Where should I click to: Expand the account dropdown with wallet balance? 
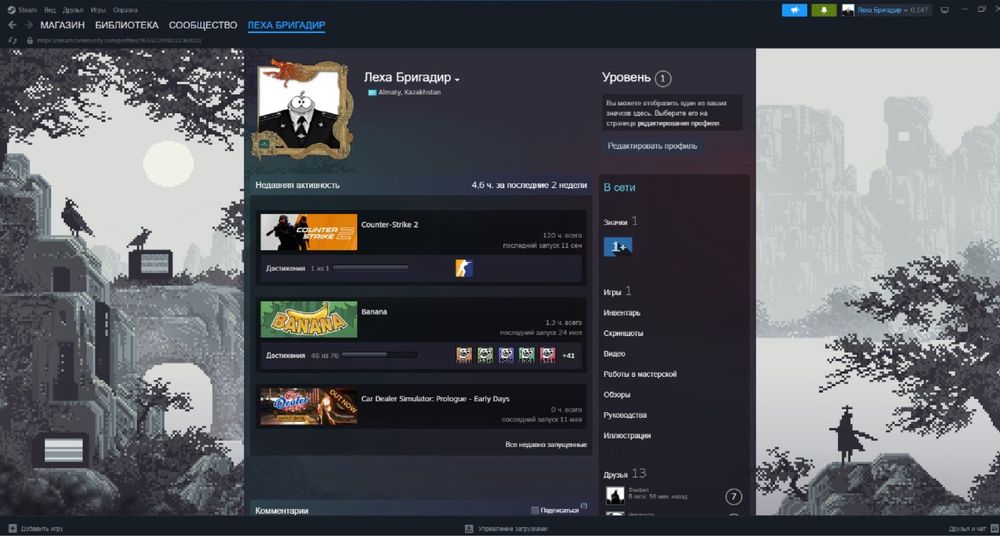(892, 10)
